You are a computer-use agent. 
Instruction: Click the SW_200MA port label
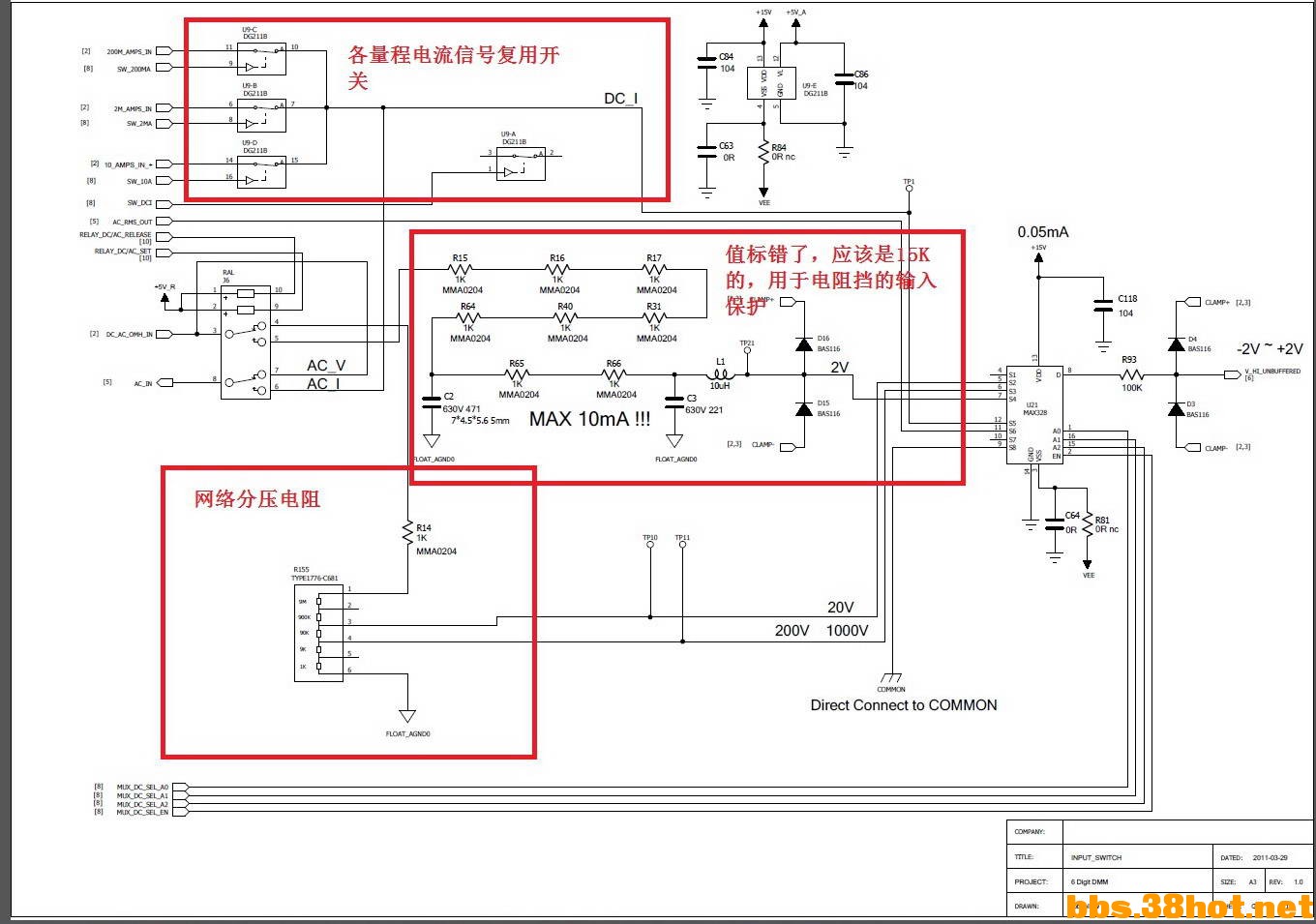click(135, 69)
